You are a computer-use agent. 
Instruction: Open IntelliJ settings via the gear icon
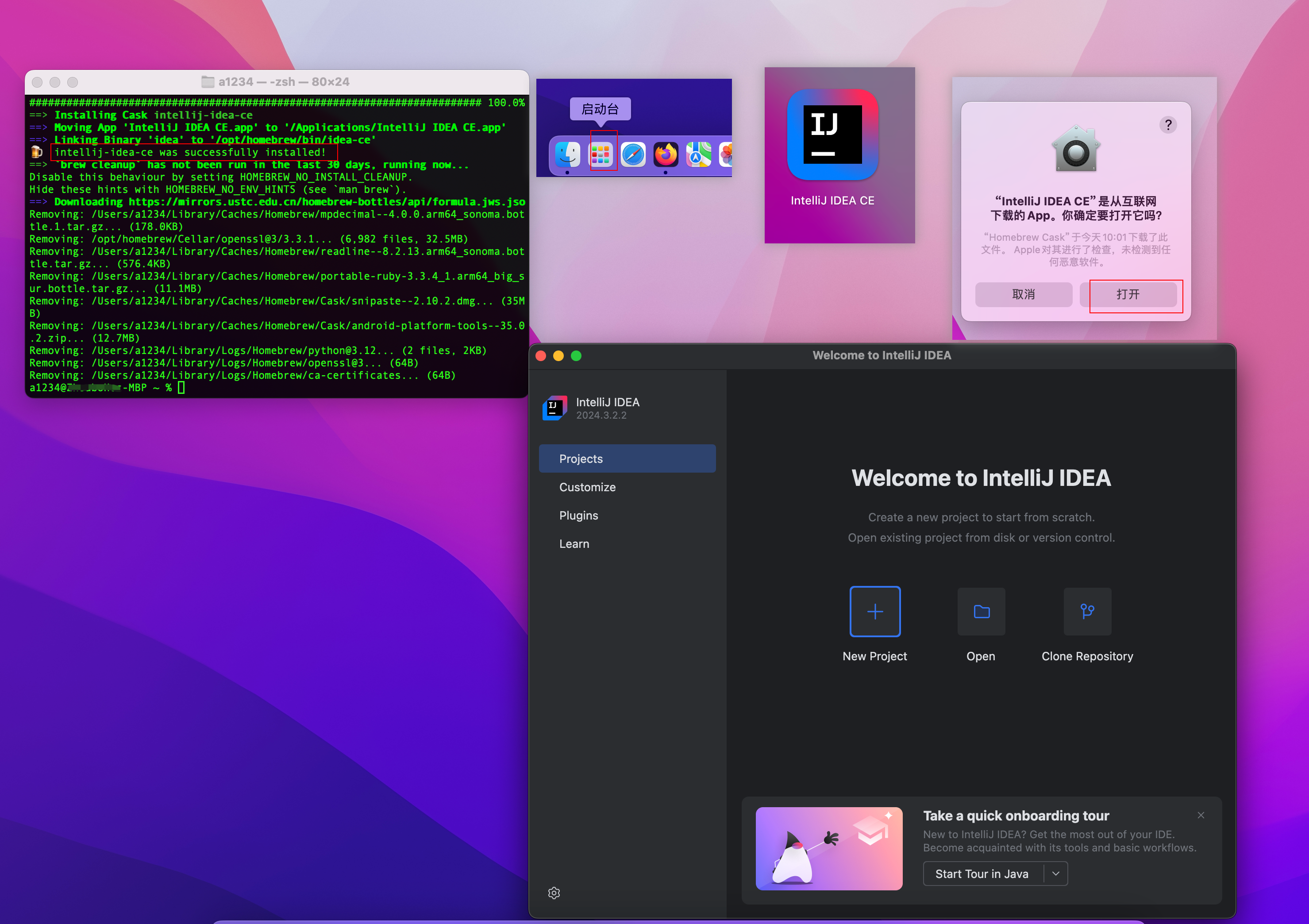[x=554, y=893]
